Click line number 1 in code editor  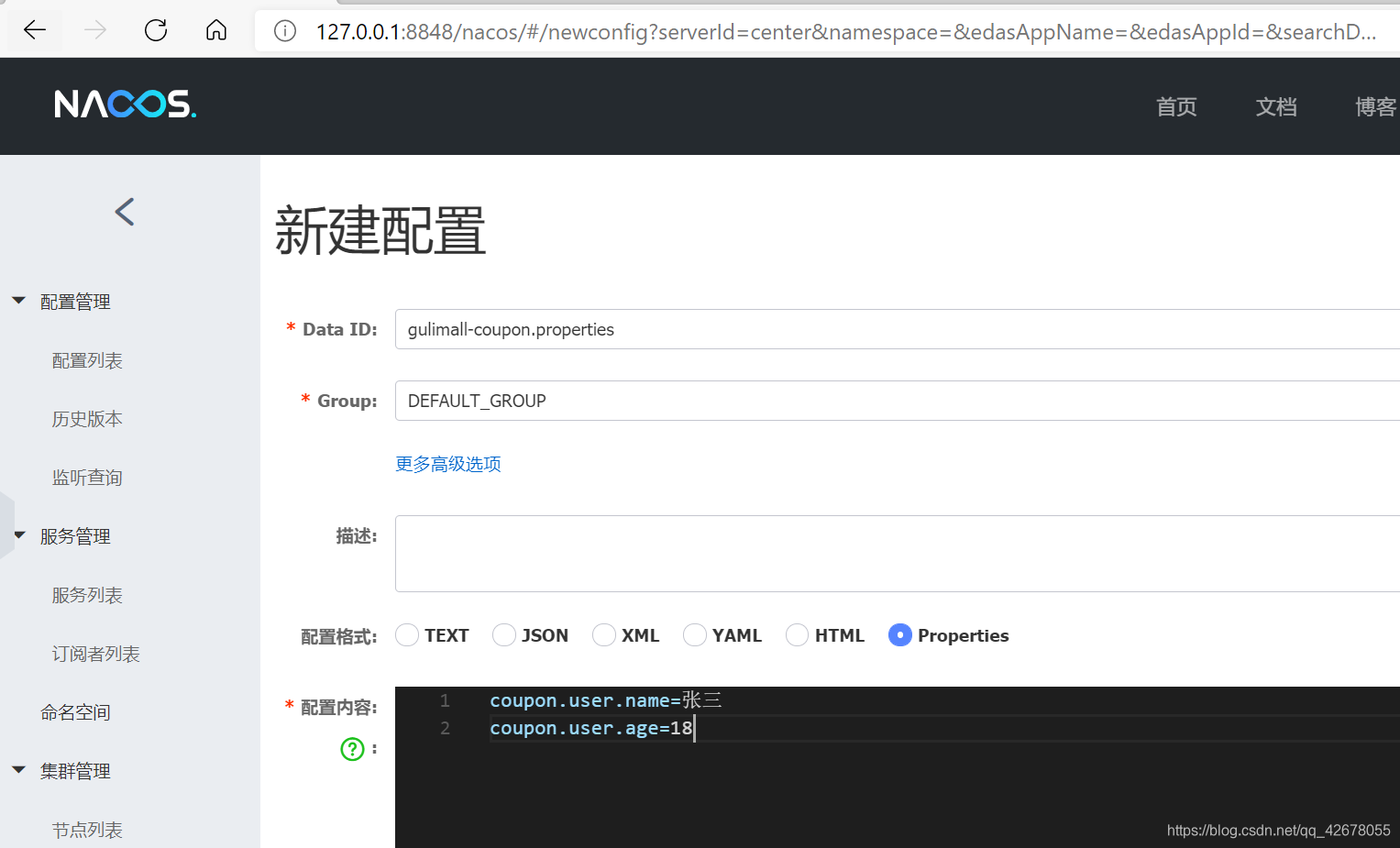click(x=445, y=700)
